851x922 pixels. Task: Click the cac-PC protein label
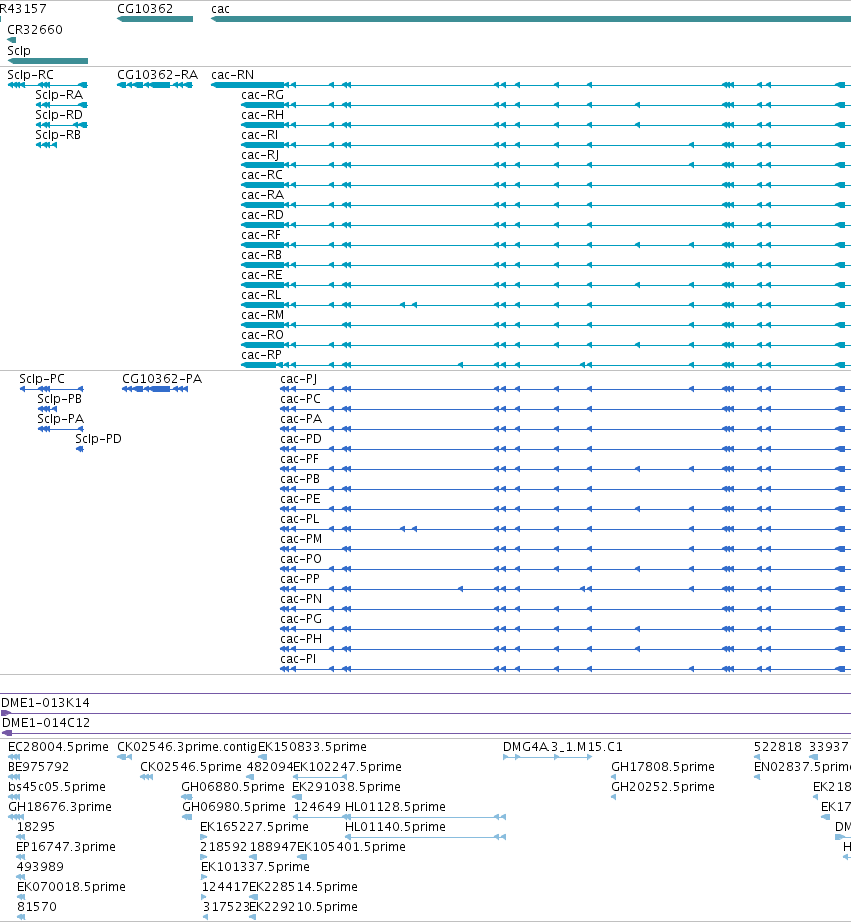(301, 399)
